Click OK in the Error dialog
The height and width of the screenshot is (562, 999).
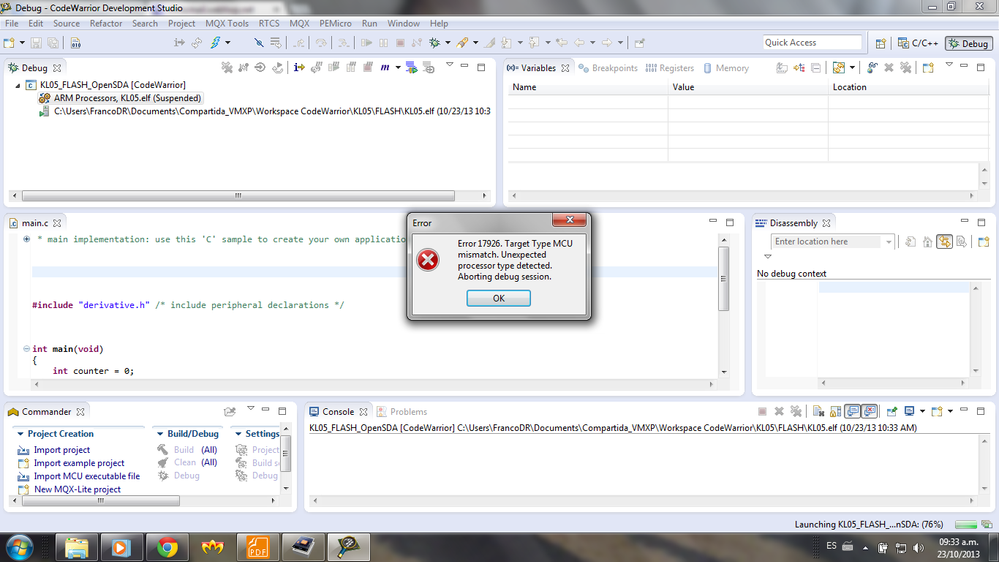pyautogui.click(x=498, y=298)
